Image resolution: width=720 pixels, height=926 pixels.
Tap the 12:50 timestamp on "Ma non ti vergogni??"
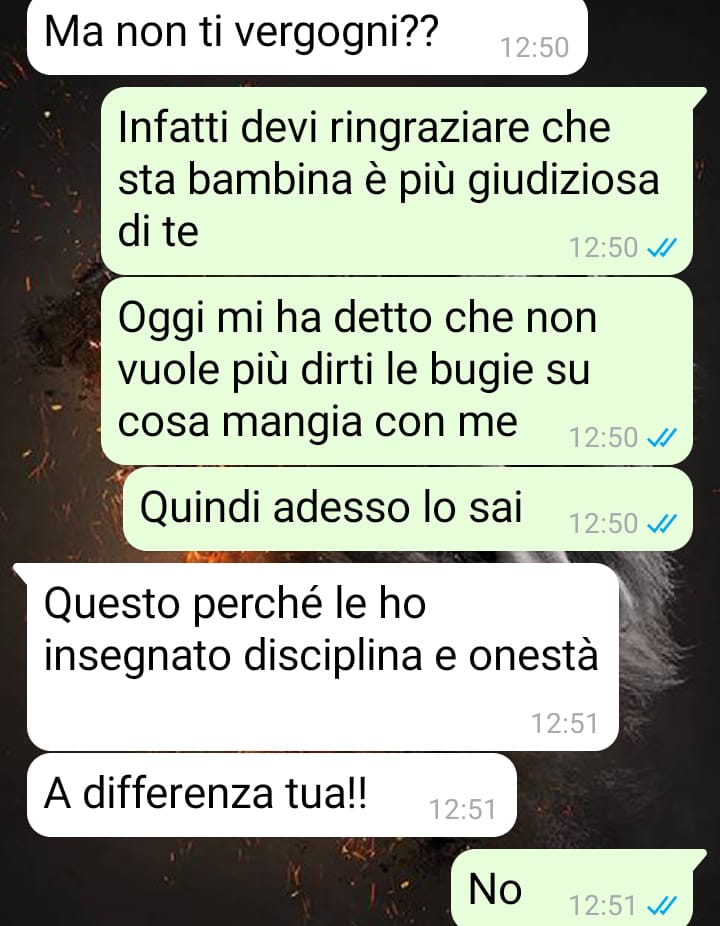click(x=535, y=47)
